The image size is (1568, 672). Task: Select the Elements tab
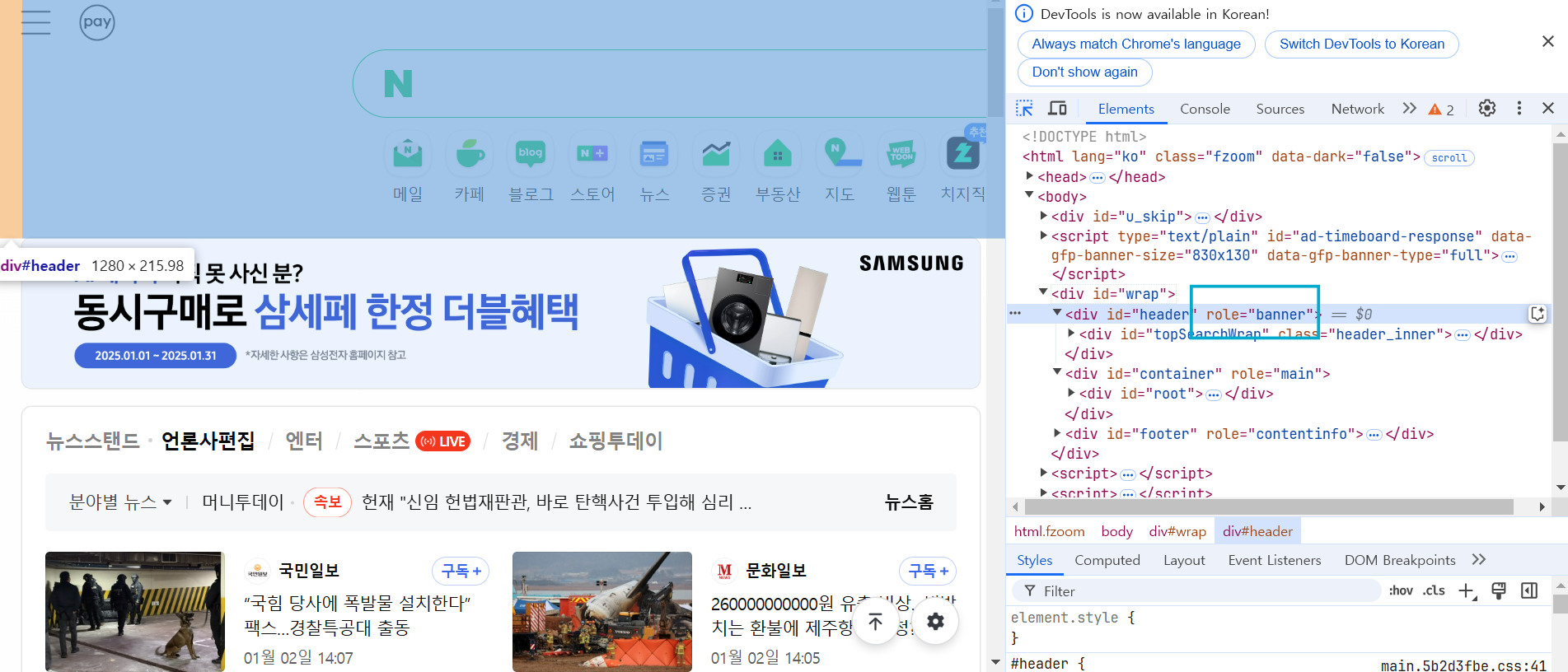pos(1126,109)
